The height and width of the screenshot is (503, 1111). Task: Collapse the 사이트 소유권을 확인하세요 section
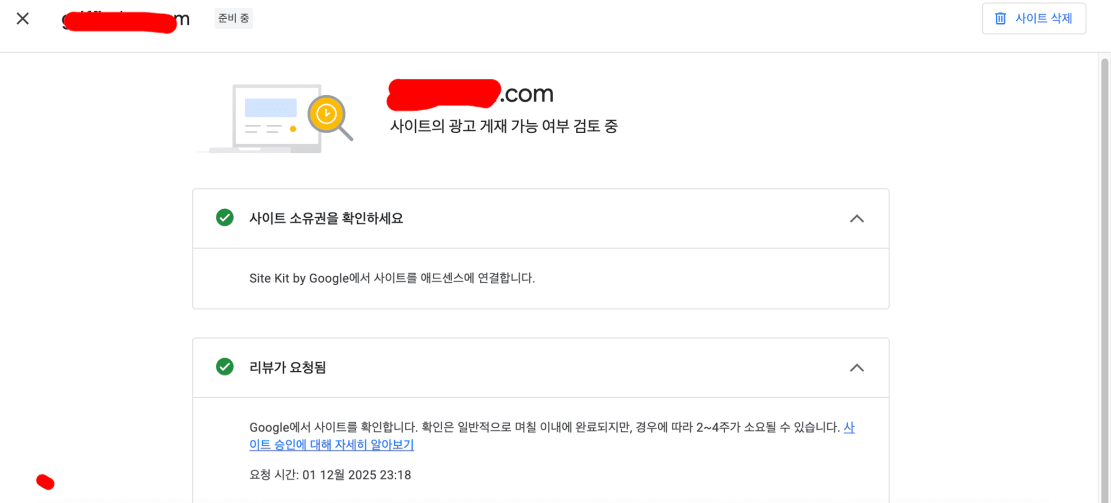pos(856,218)
